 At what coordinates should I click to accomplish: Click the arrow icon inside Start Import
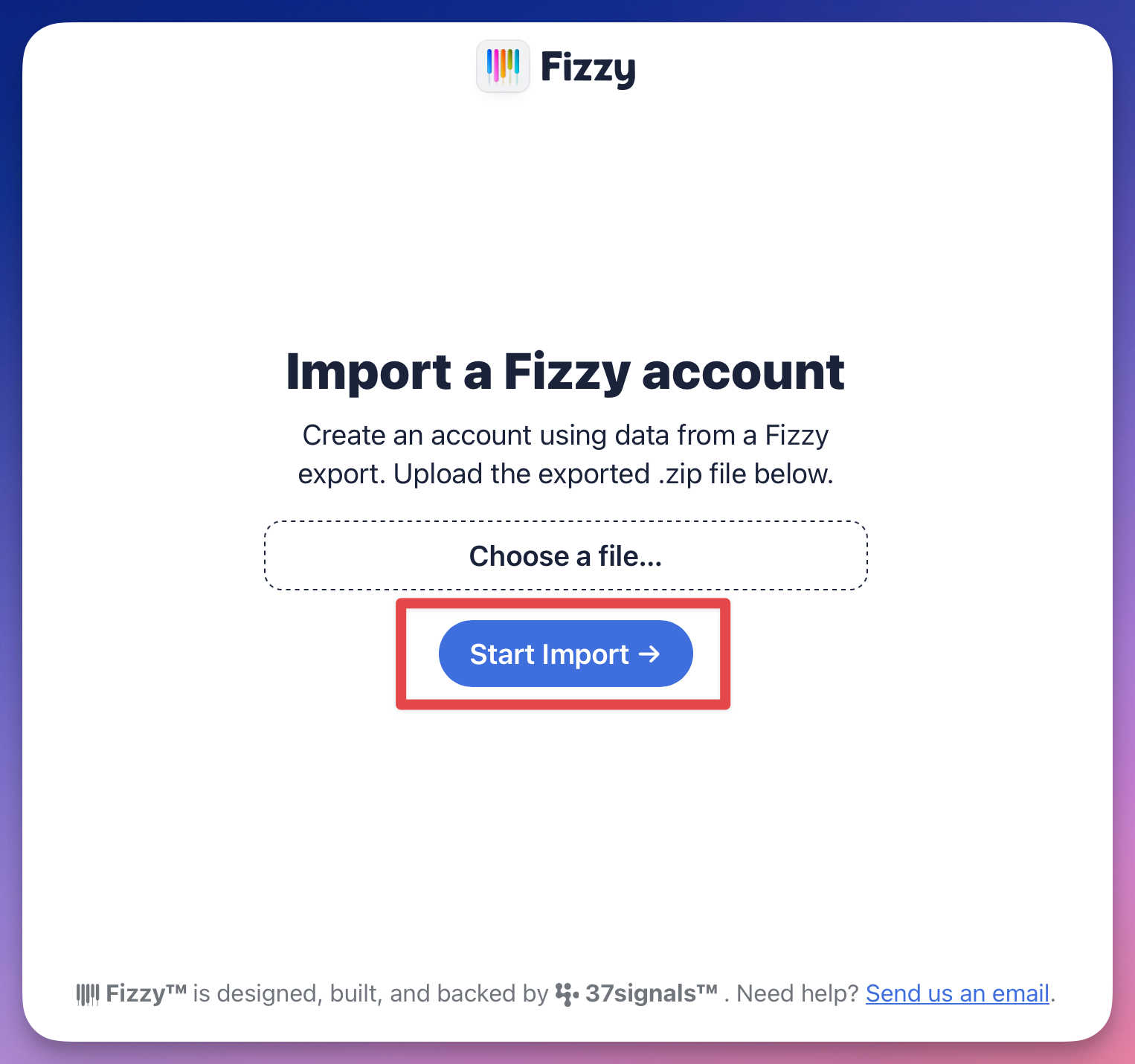pos(652,654)
